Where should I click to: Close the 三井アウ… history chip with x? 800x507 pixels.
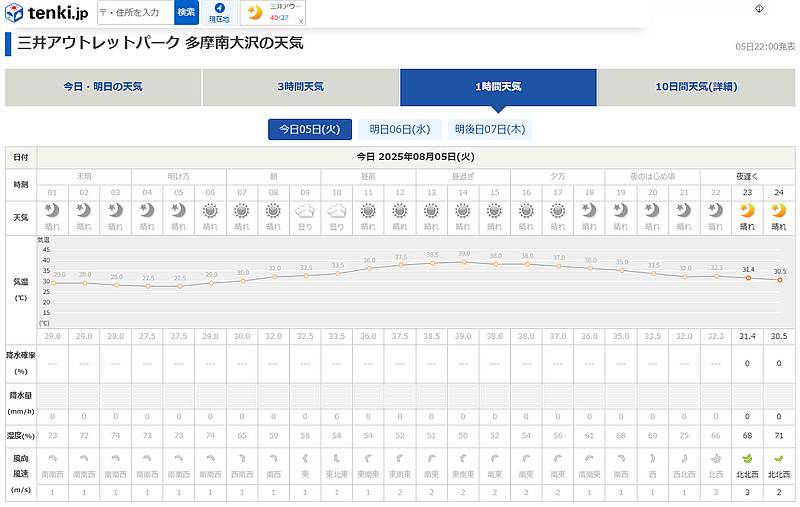click(x=301, y=21)
